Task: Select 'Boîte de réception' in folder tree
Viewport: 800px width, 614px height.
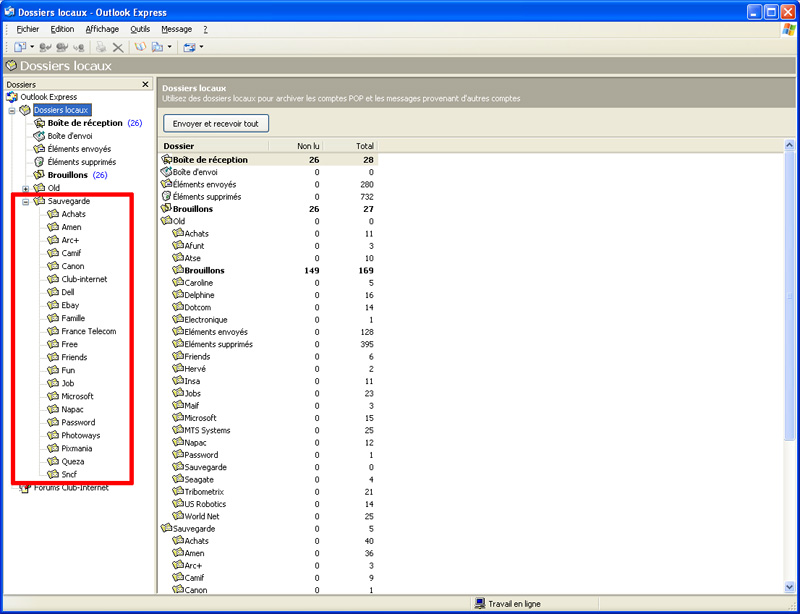Action: (x=85, y=123)
